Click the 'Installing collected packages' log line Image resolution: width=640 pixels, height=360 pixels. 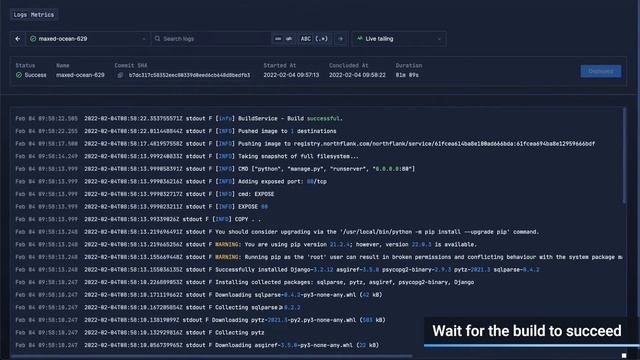tap(244, 282)
